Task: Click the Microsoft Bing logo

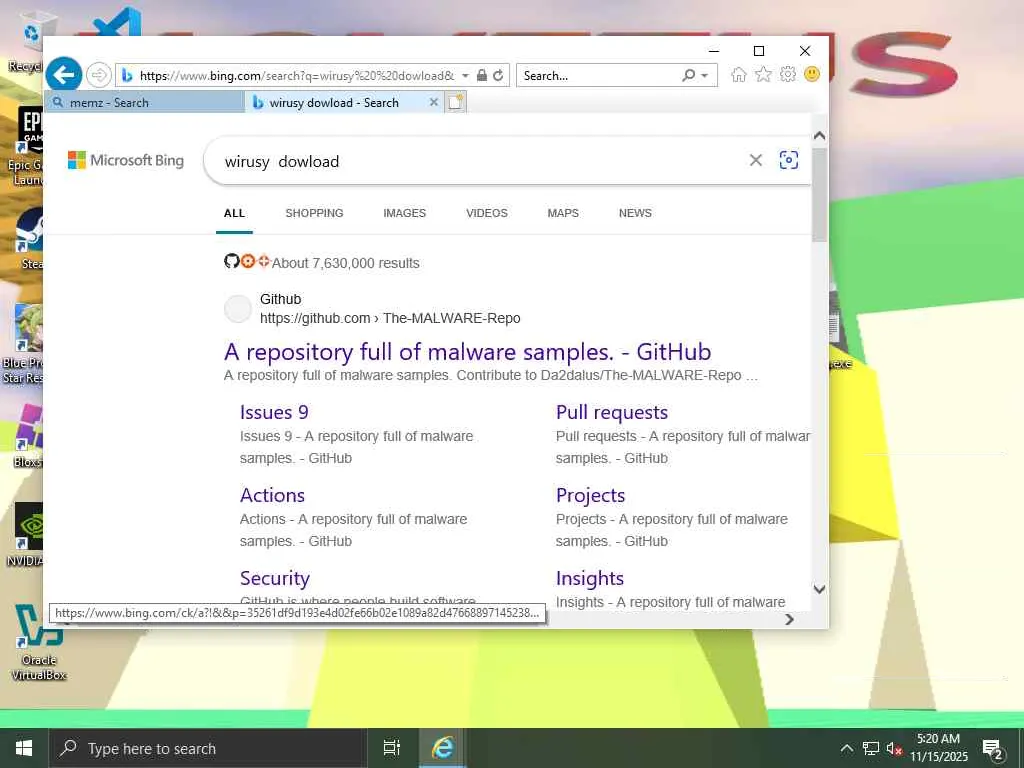Action: tap(126, 160)
